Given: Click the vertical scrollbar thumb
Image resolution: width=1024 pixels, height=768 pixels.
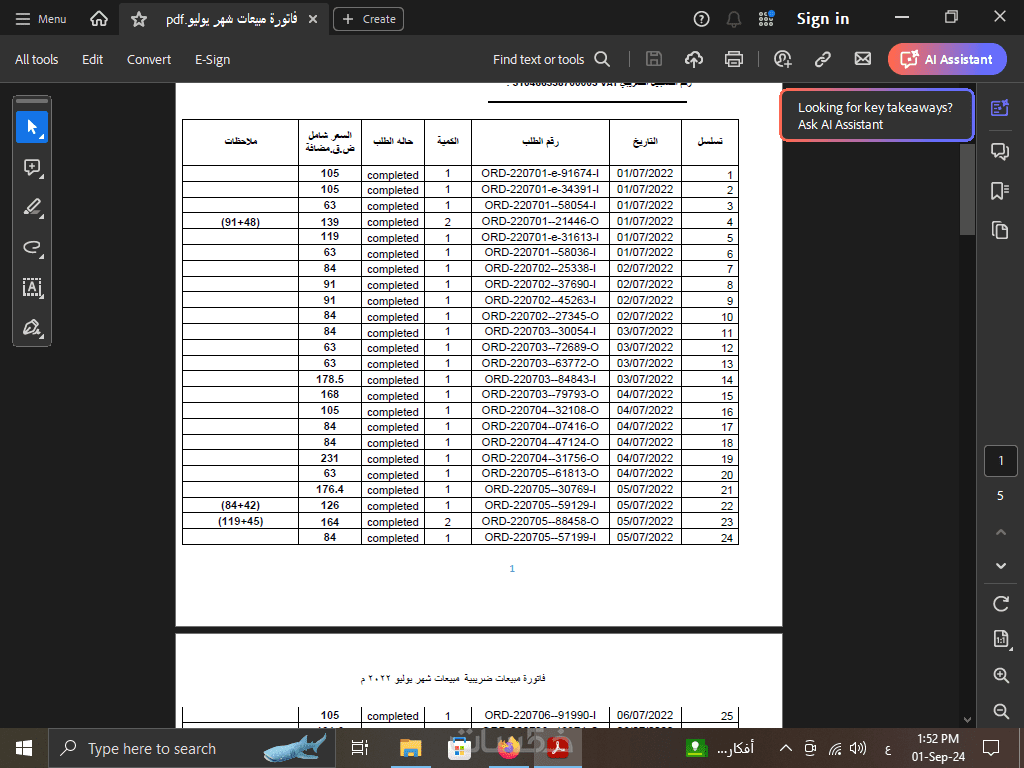Looking at the screenshot, I should coord(967,189).
